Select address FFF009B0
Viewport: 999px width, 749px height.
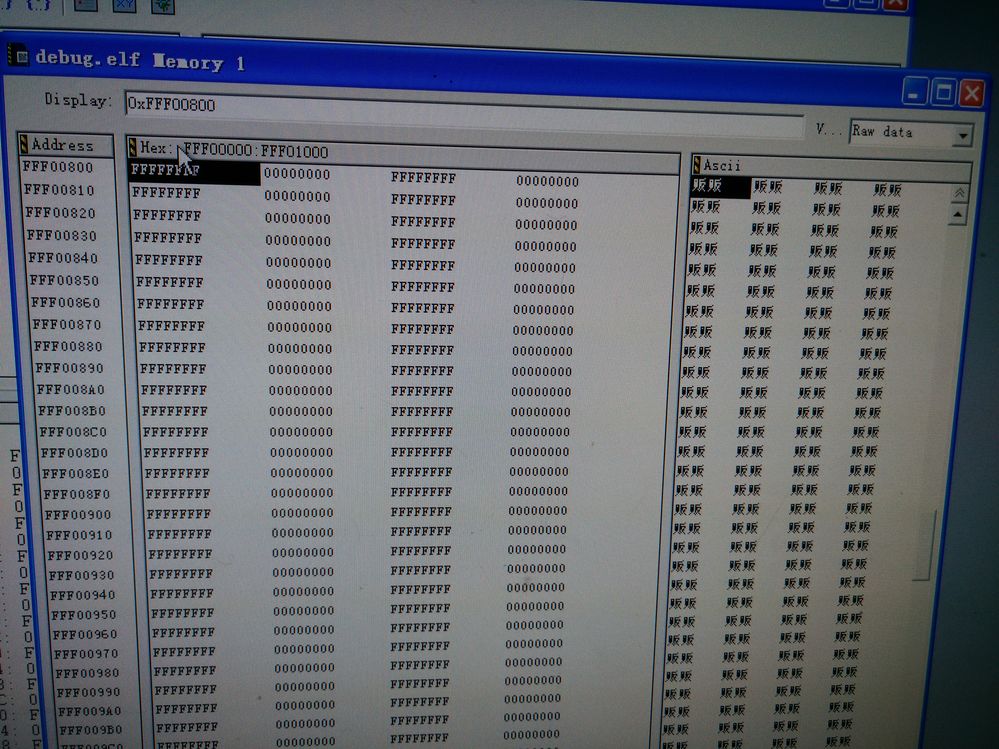point(91,730)
